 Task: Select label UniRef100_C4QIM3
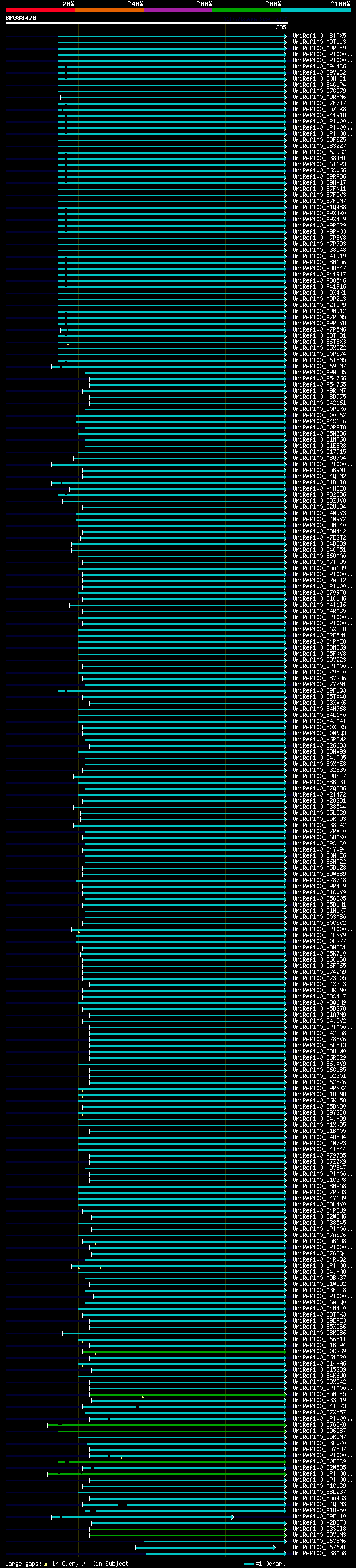[x=319, y=1504]
